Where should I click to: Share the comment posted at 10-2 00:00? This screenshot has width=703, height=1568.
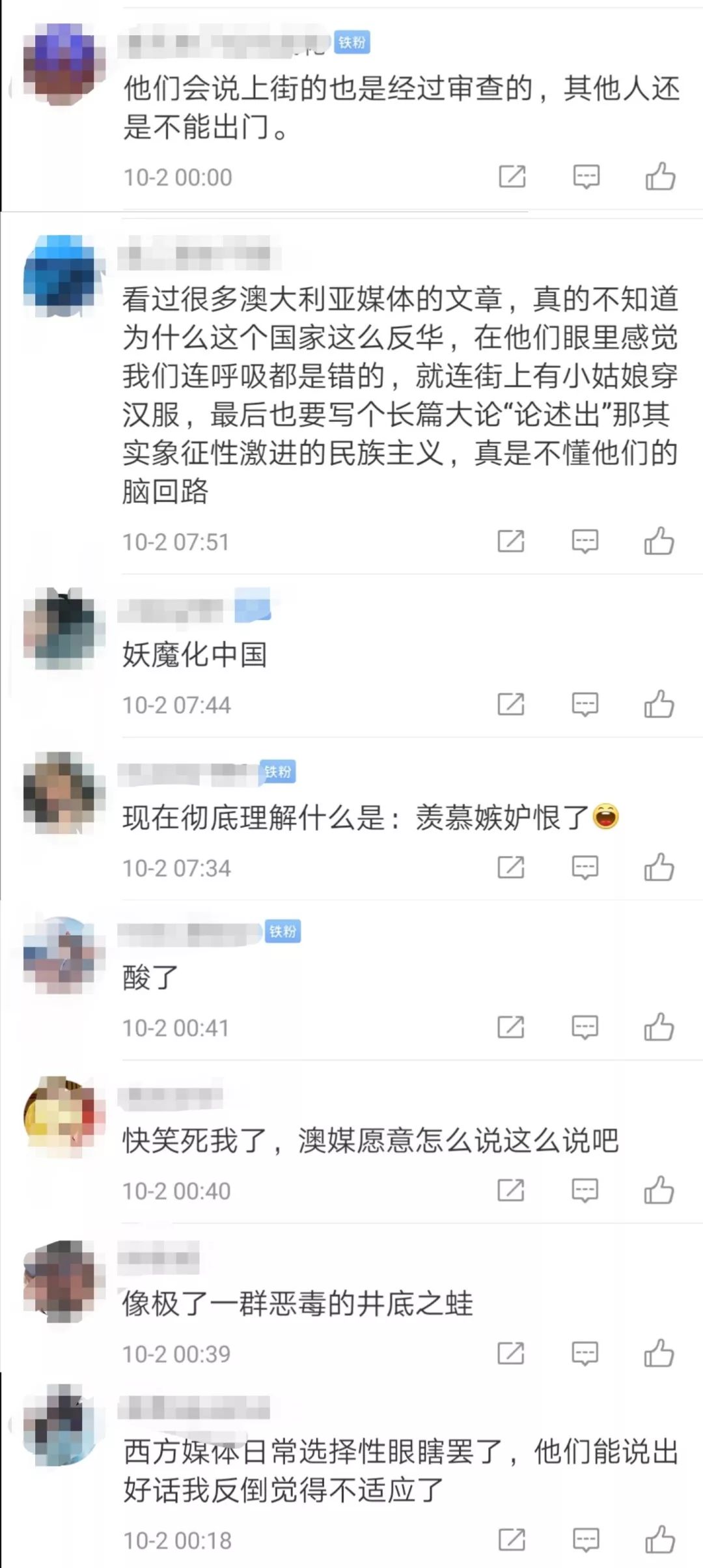tap(512, 176)
